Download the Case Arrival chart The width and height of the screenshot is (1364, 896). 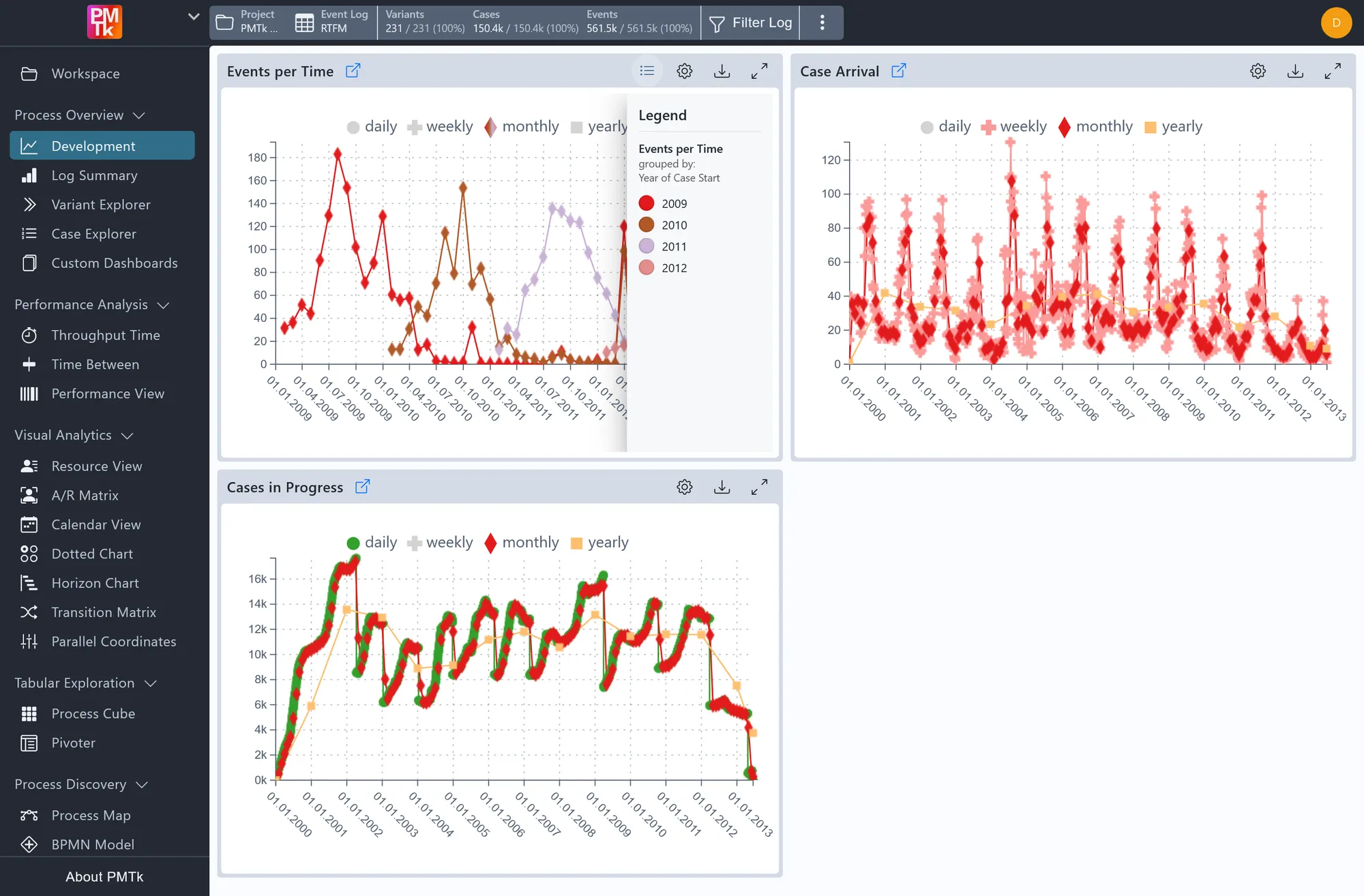(1295, 71)
